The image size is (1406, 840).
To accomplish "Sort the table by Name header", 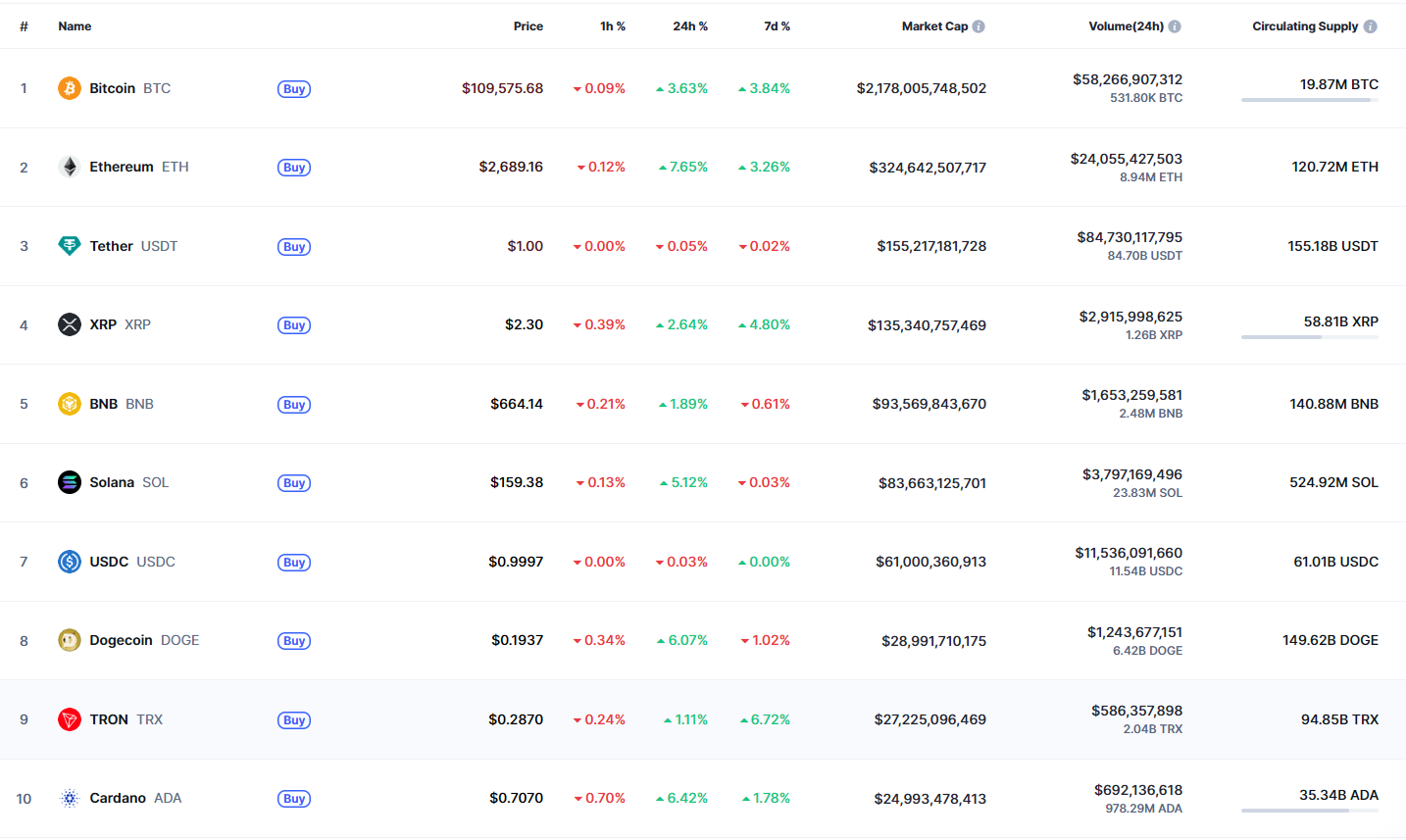I will tap(75, 26).
